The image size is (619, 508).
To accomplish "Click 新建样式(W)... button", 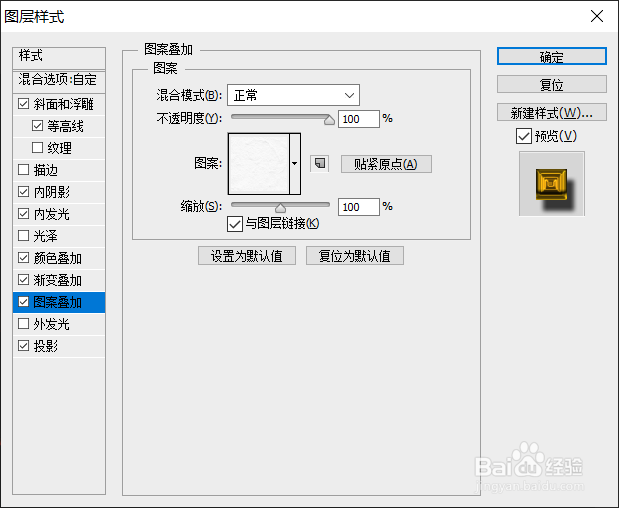I will [551, 112].
